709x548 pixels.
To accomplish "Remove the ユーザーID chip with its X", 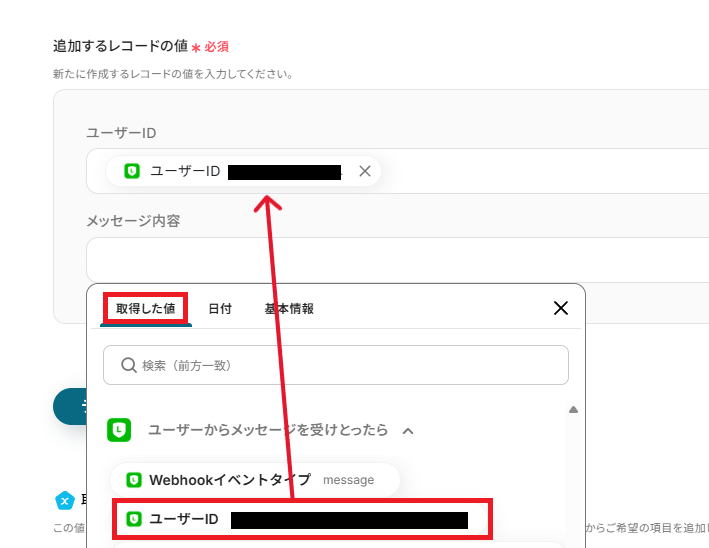I will (x=365, y=171).
